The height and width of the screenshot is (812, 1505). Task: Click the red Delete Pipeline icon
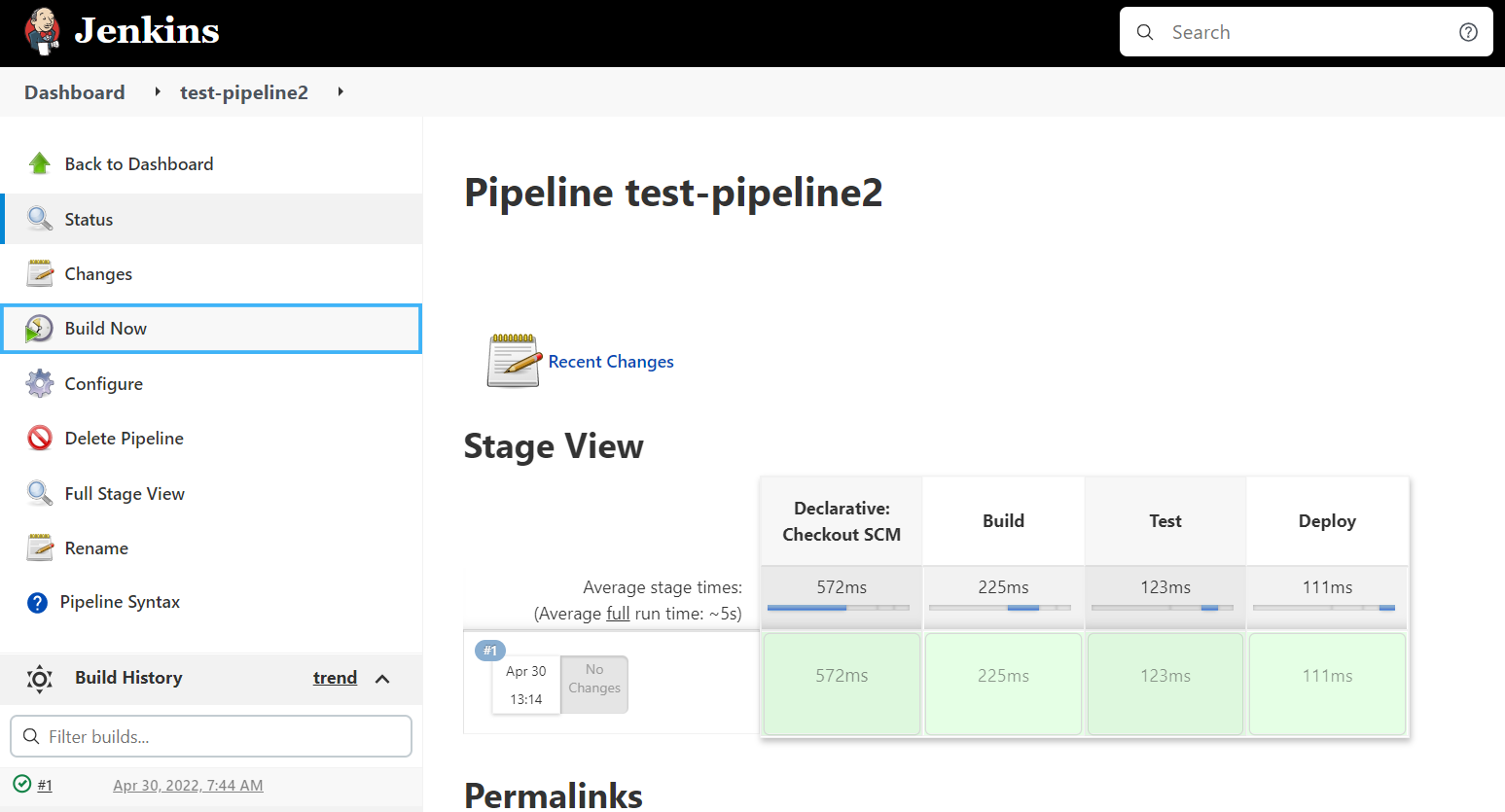(39, 438)
